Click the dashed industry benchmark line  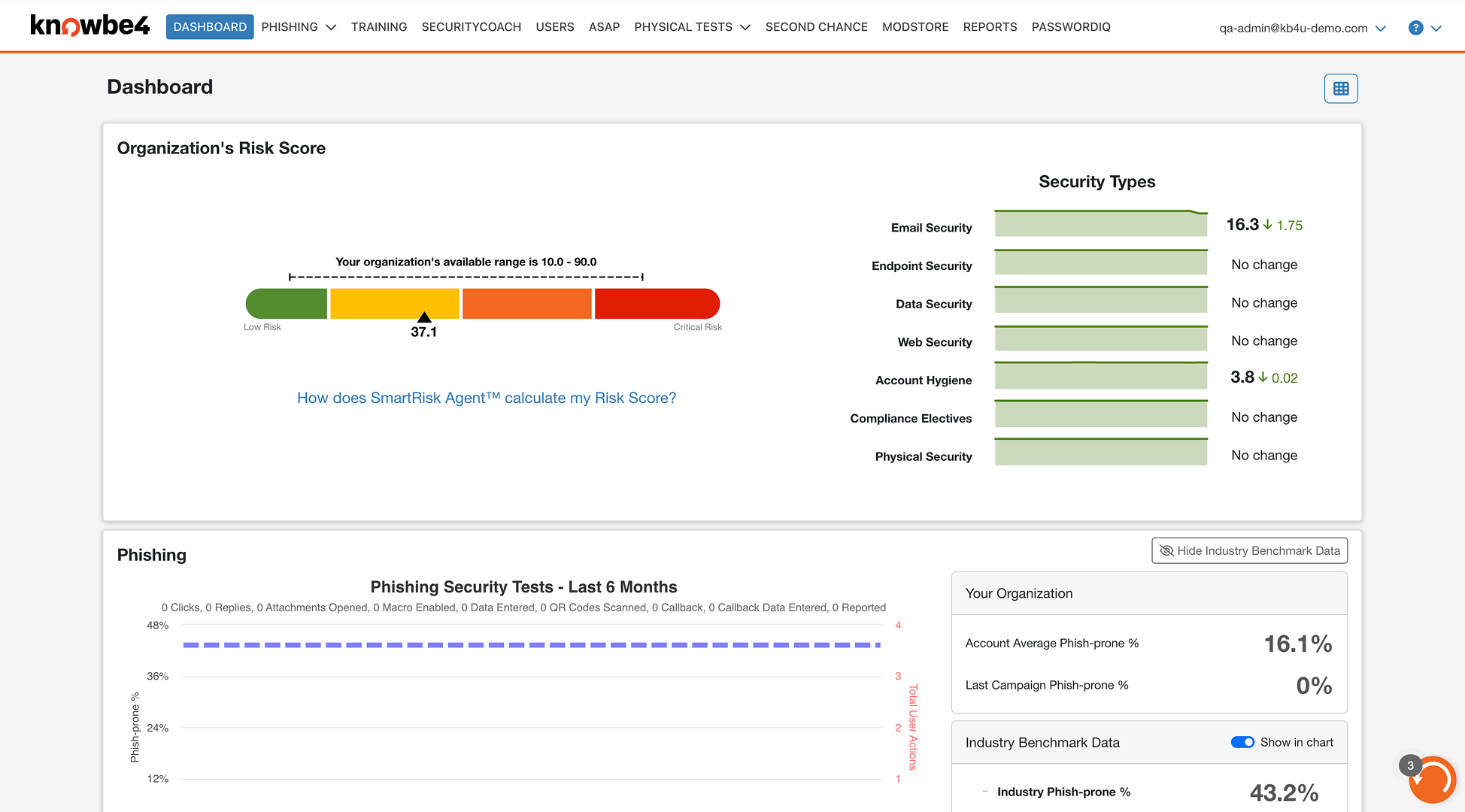(532, 645)
